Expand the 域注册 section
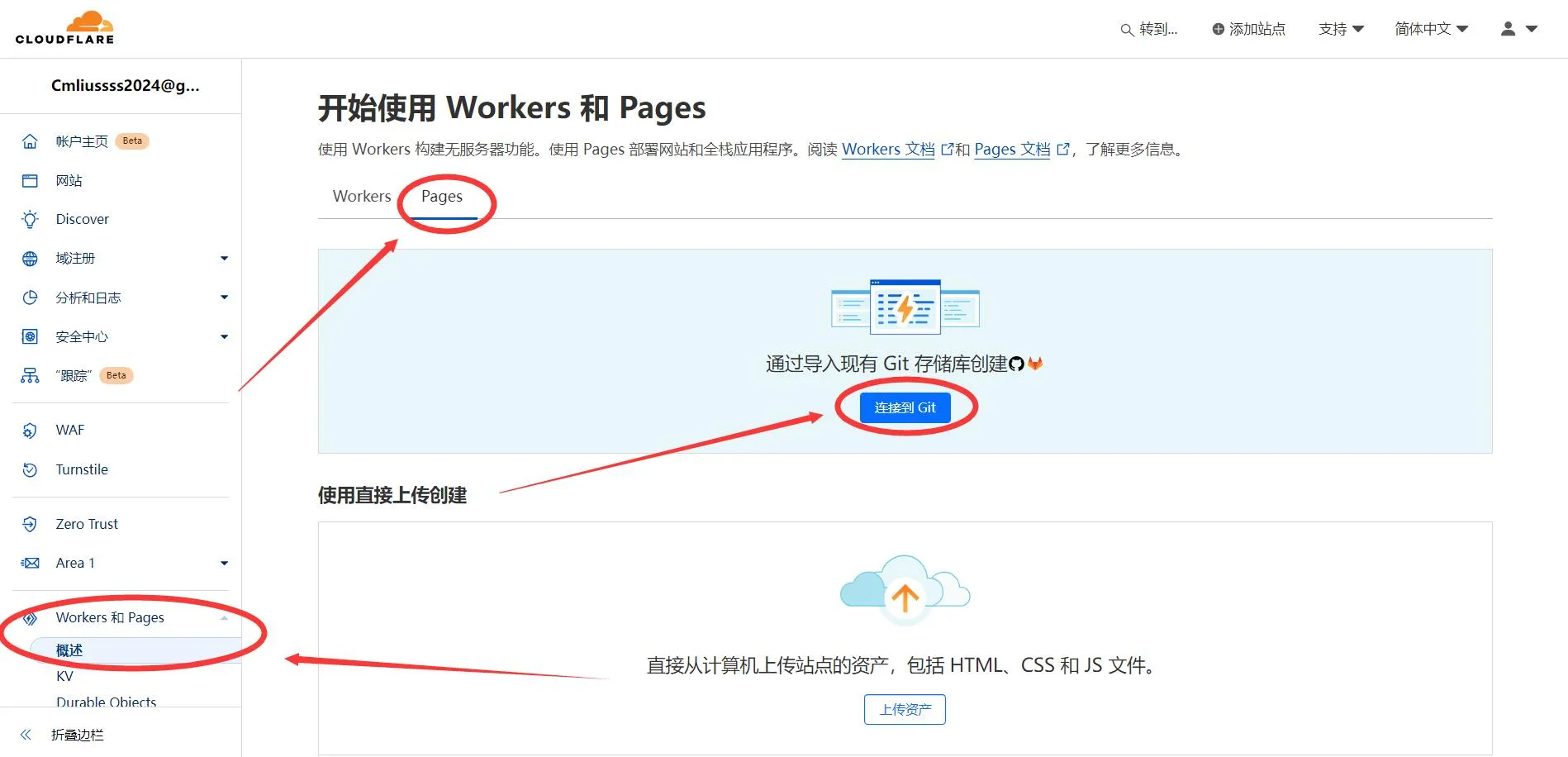Viewport: 1568px width, 757px height. tap(223, 258)
